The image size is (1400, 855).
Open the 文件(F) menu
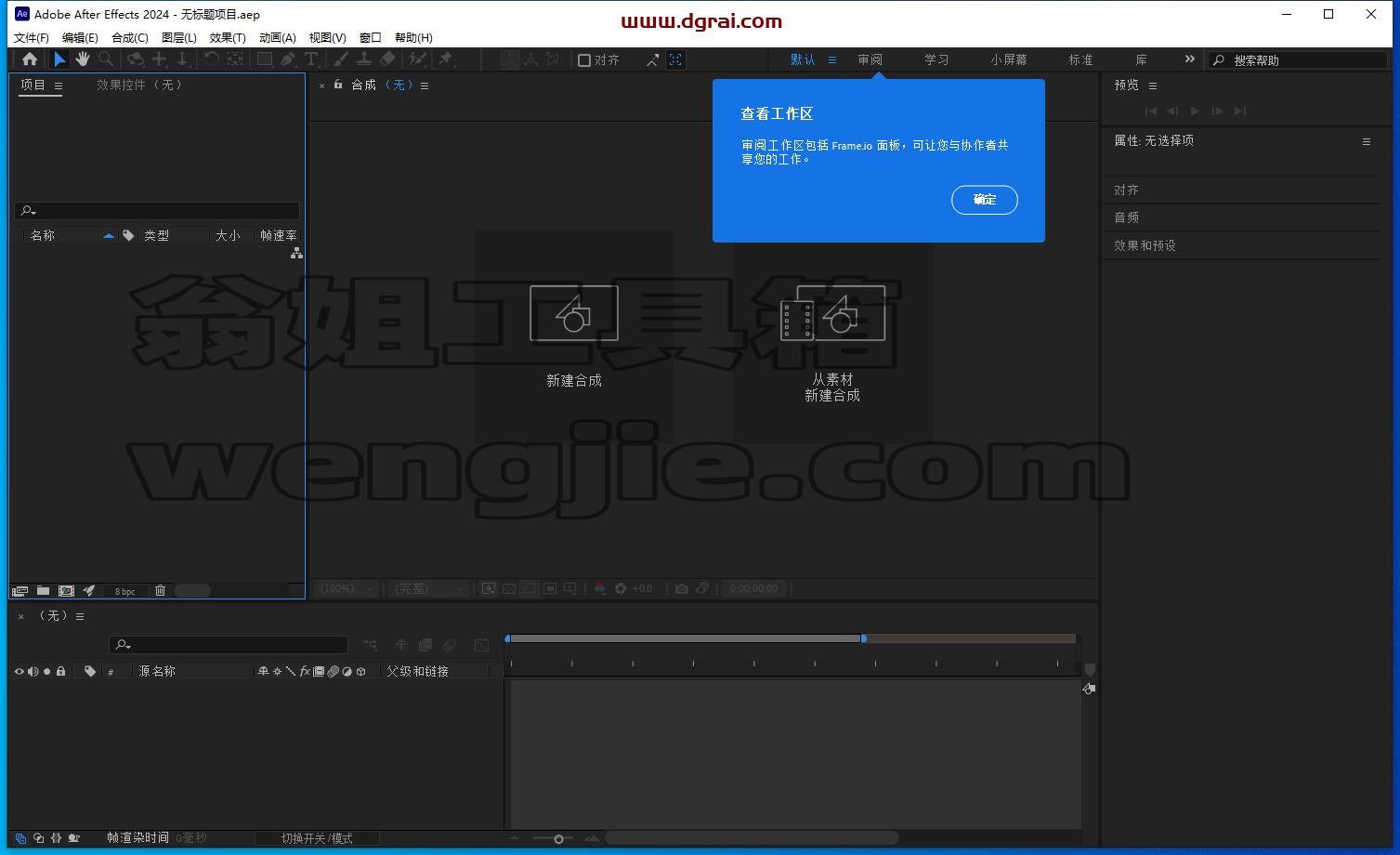tap(31, 38)
